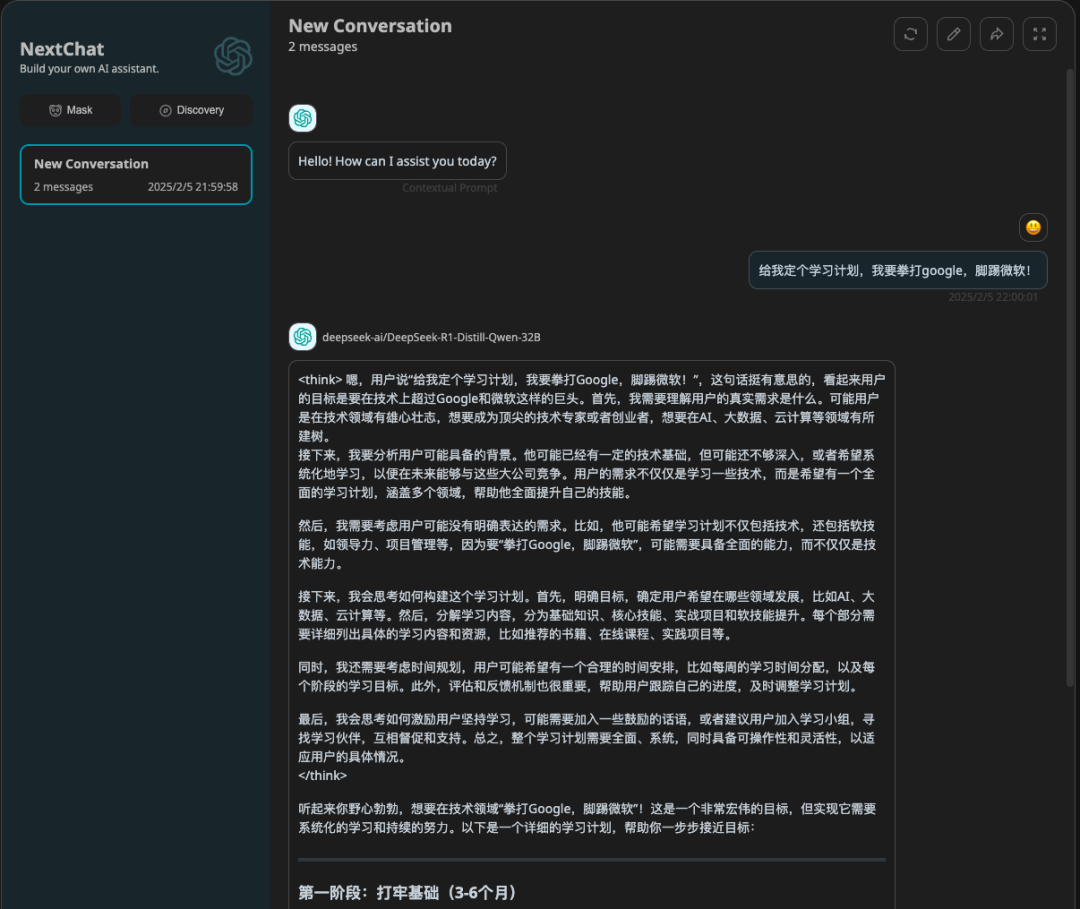Click the Build your own AI assistant tagline
This screenshot has height=909, width=1080.
pos(90,69)
